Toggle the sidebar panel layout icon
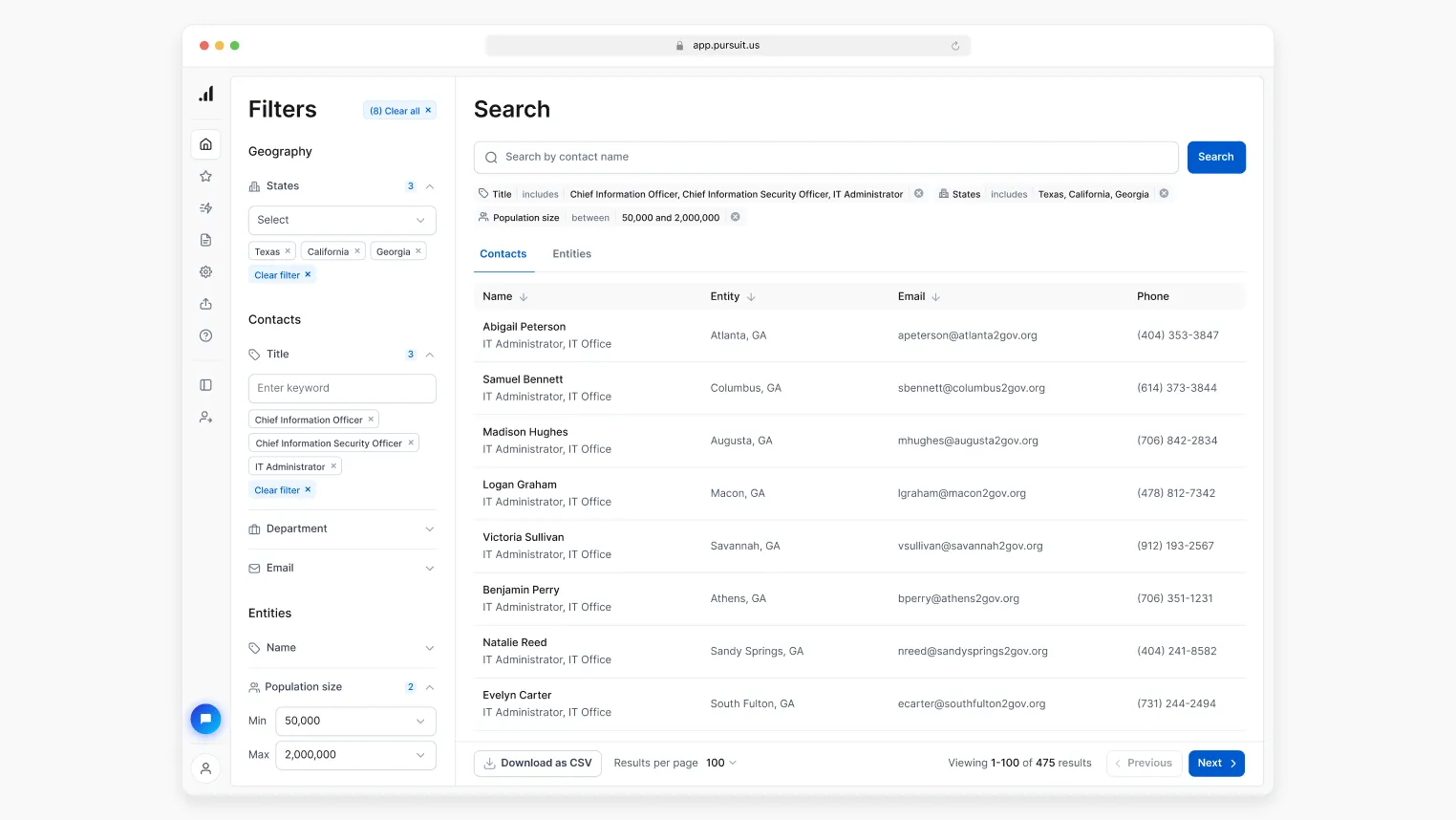Image resolution: width=1456 pixels, height=820 pixels. pos(205,385)
